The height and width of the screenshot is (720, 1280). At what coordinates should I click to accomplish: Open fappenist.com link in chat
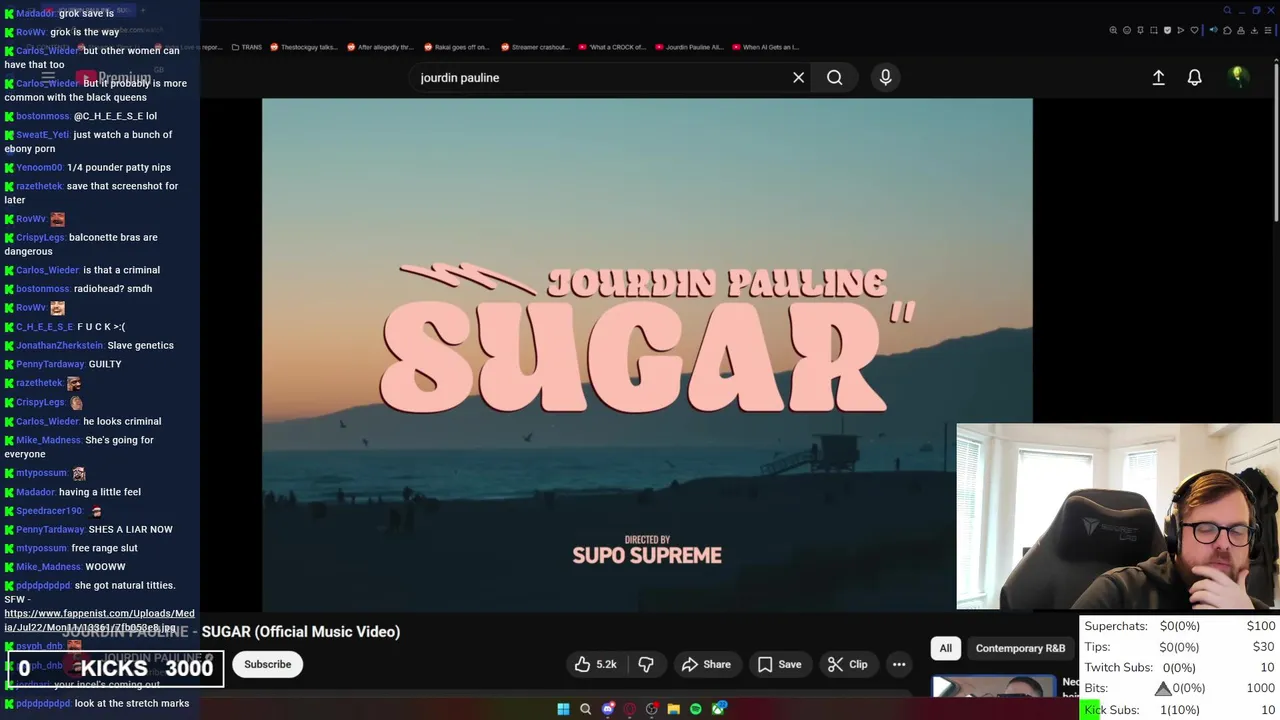coord(99,620)
